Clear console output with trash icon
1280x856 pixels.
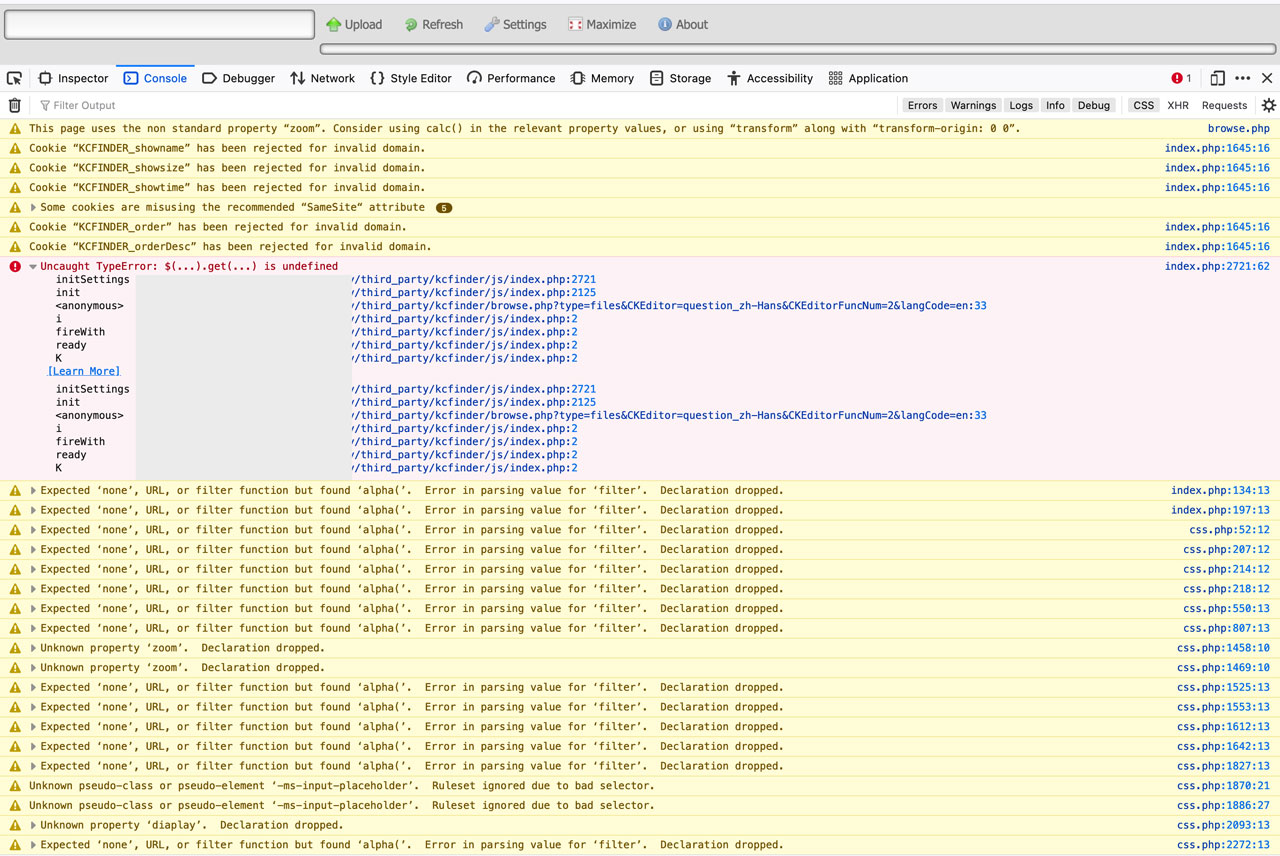[14, 105]
